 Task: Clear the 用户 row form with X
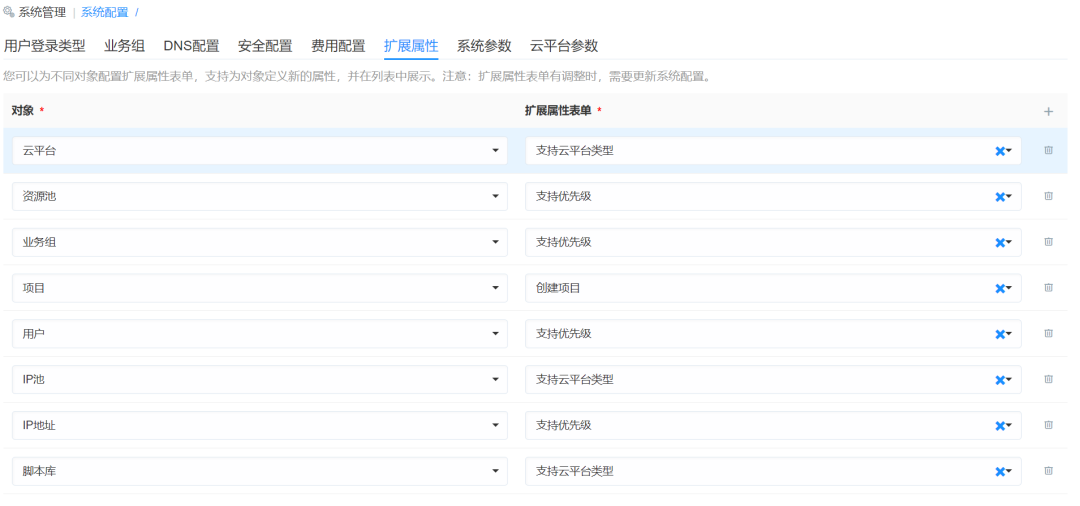[999, 334]
